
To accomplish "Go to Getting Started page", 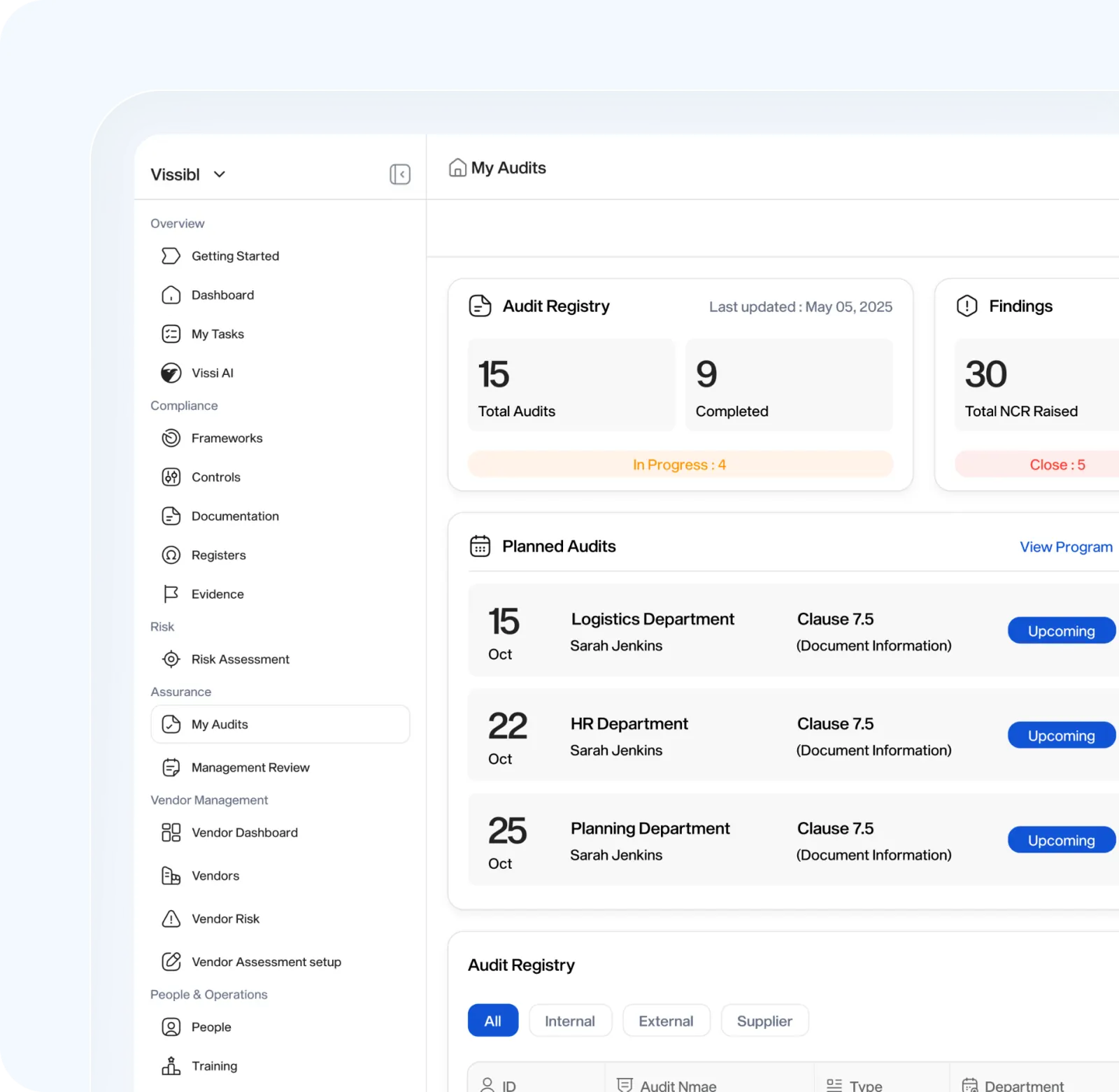I will tap(236, 256).
